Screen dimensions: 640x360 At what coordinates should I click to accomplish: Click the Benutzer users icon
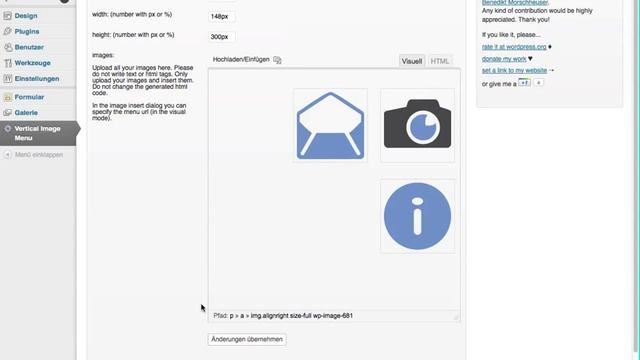[7, 47]
